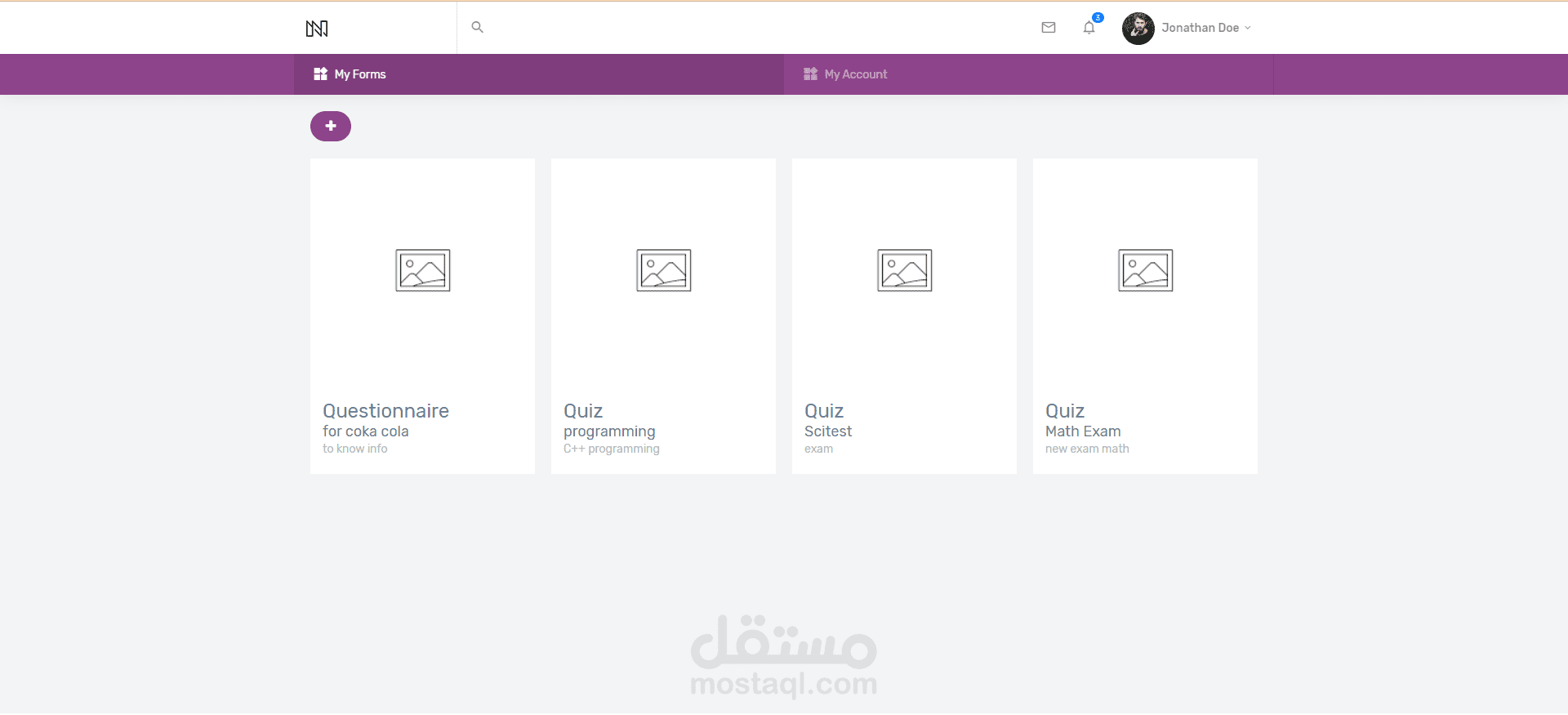Click the 'for coka cola' subtitle
The height and width of the screenshot is (715, 1568).
(365, 431)
